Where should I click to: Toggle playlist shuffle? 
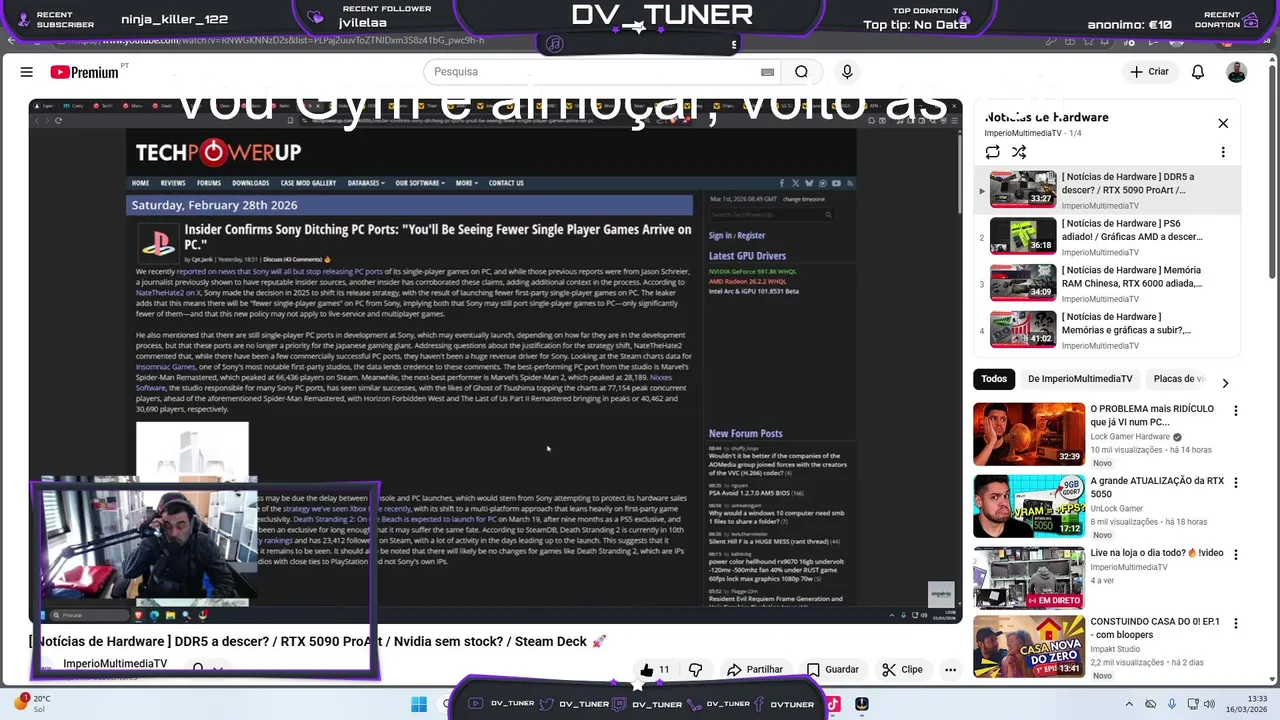coord(1019,152)
